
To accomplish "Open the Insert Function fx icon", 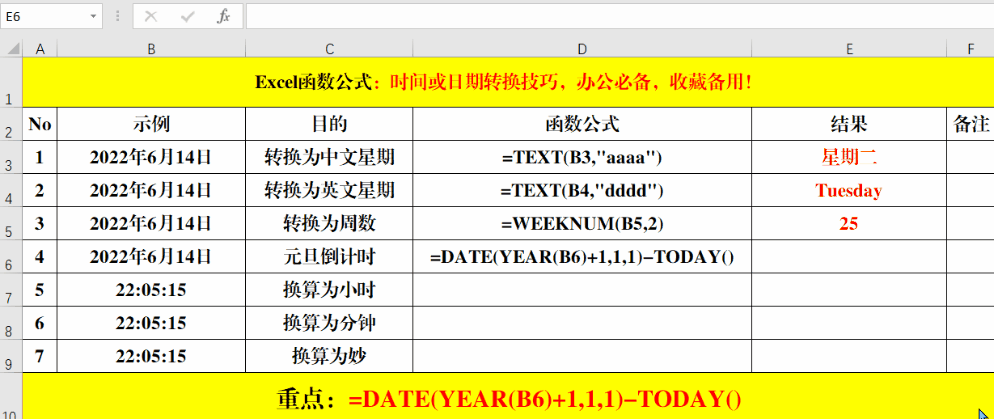I will coord(223,16).
